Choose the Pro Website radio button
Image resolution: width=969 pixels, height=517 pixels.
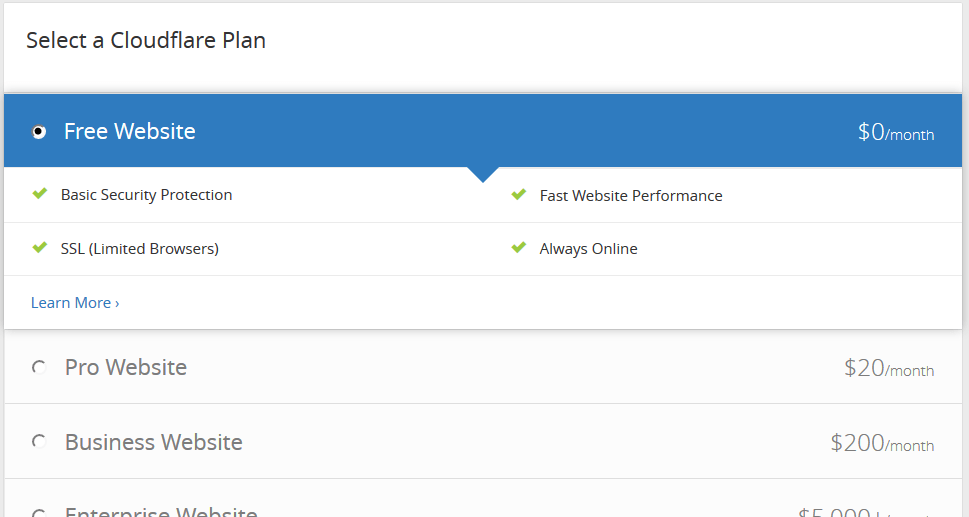click(x=39, y=368)
